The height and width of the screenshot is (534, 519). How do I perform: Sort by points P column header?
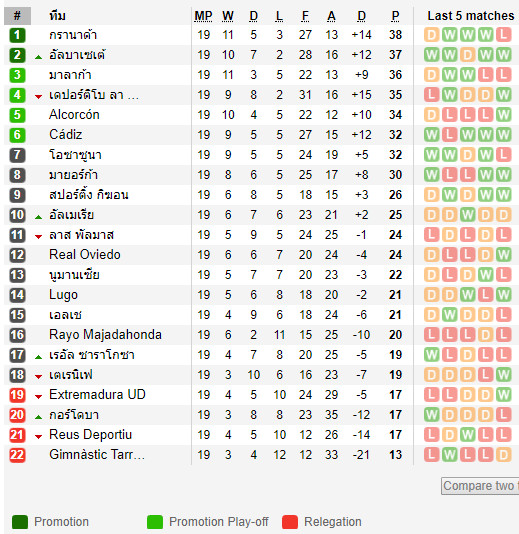(x=395, y=16)
